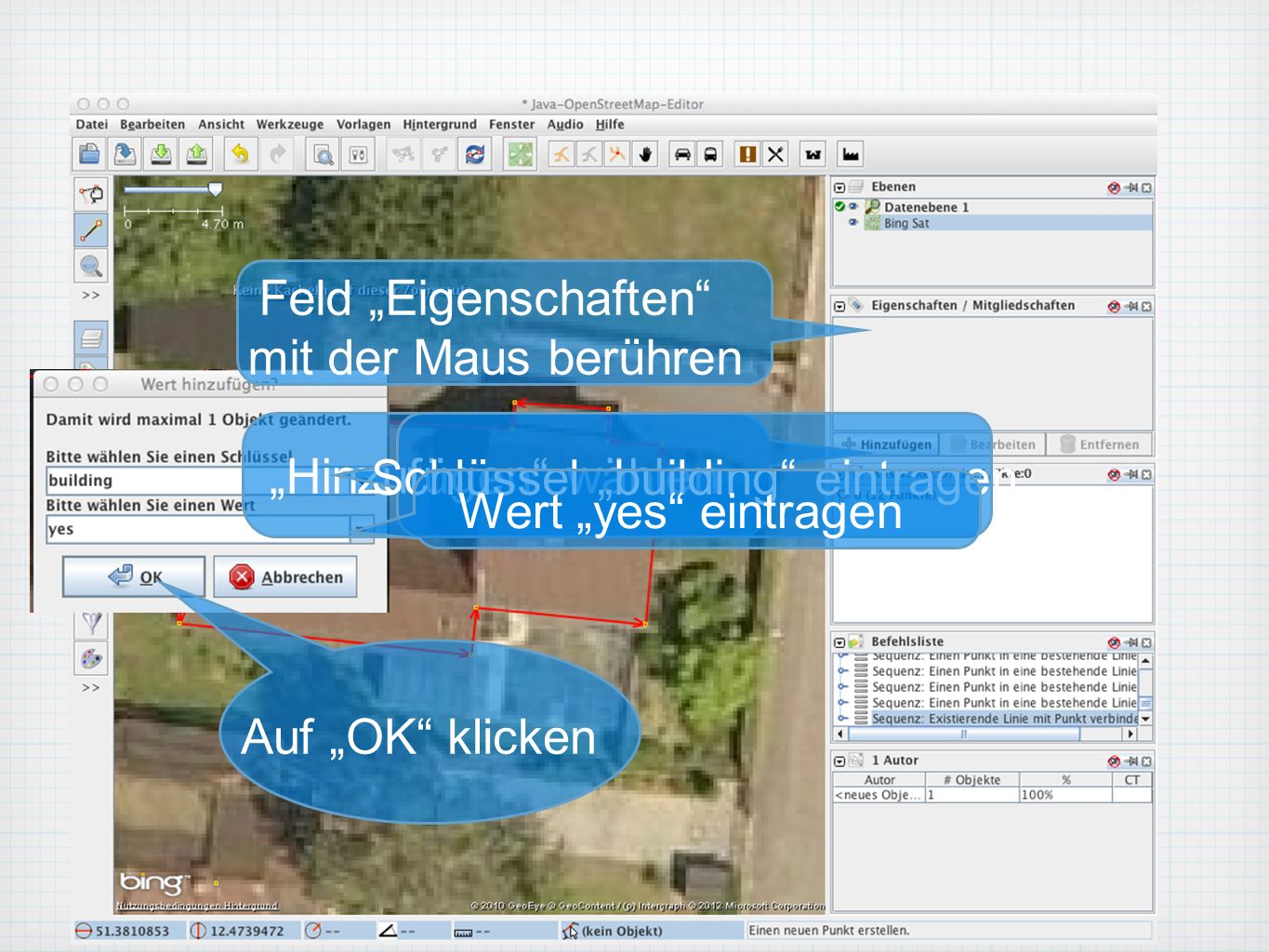Click Befehlsliste vertical scroll down arrow
Viewport: 1269px width, 952px height.
tap(1145, 719)
